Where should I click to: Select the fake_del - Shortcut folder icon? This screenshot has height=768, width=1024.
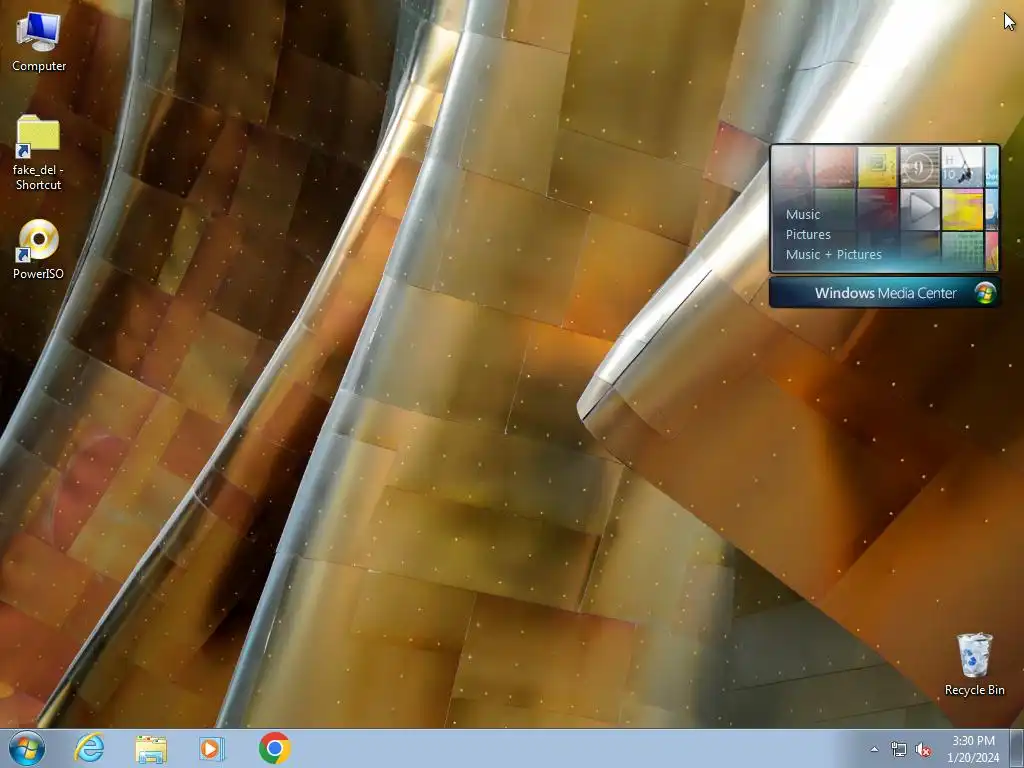click(38, 153)
